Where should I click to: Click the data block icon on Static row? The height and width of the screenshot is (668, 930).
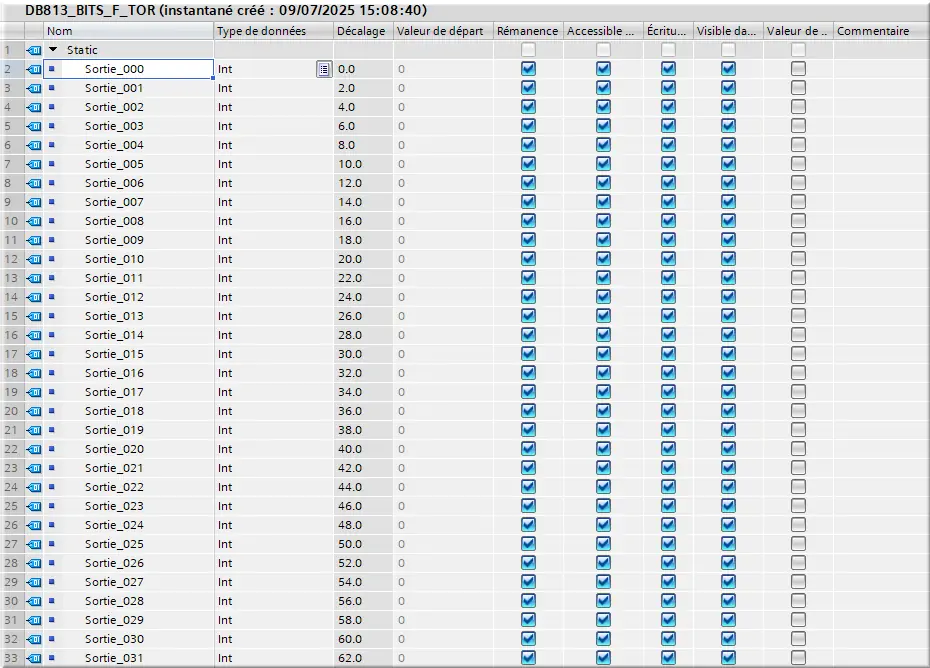[34, 50]
